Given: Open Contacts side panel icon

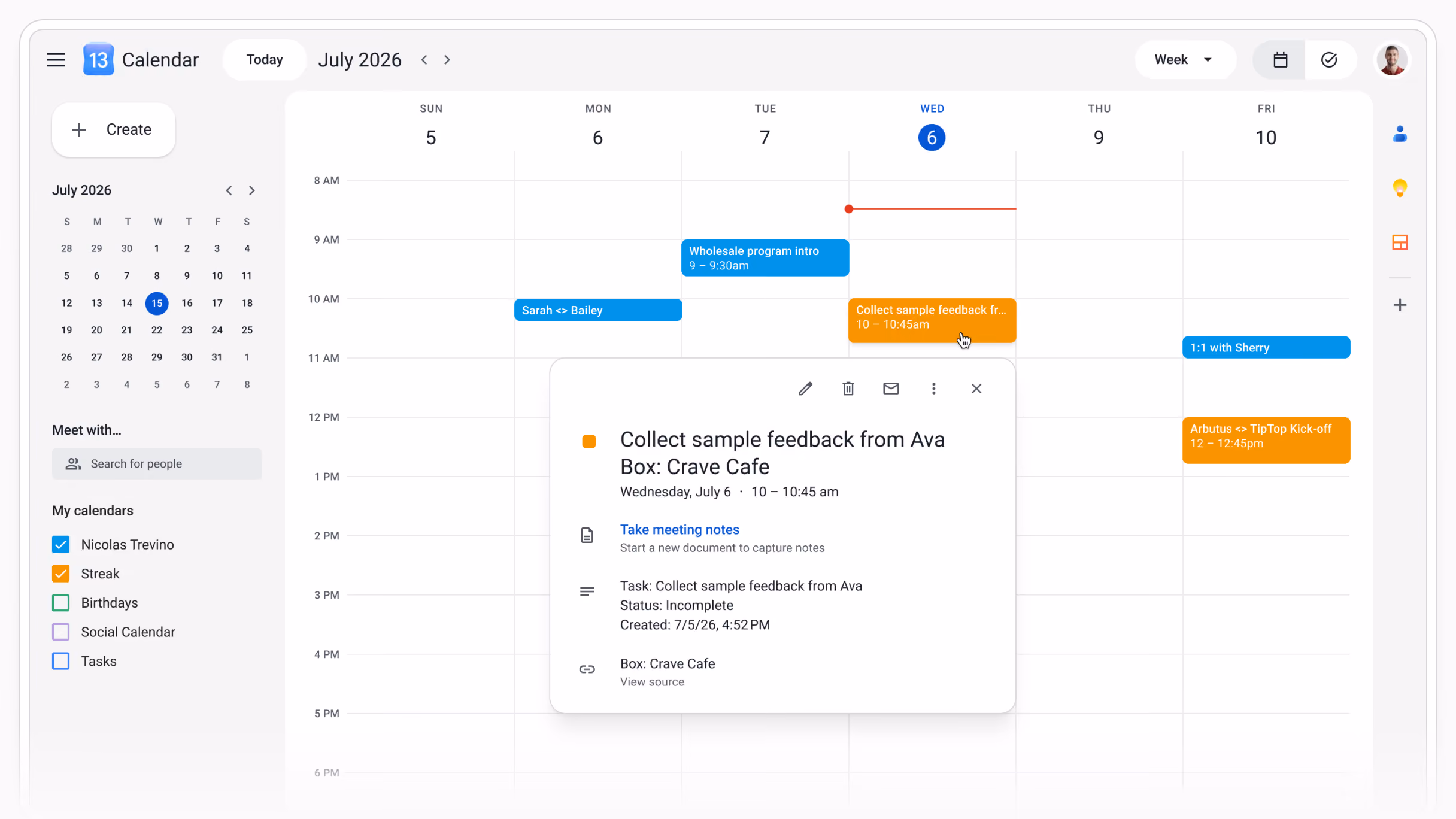Looking at the screenshot, I should pyautogui.click(x=1400, y=134).
